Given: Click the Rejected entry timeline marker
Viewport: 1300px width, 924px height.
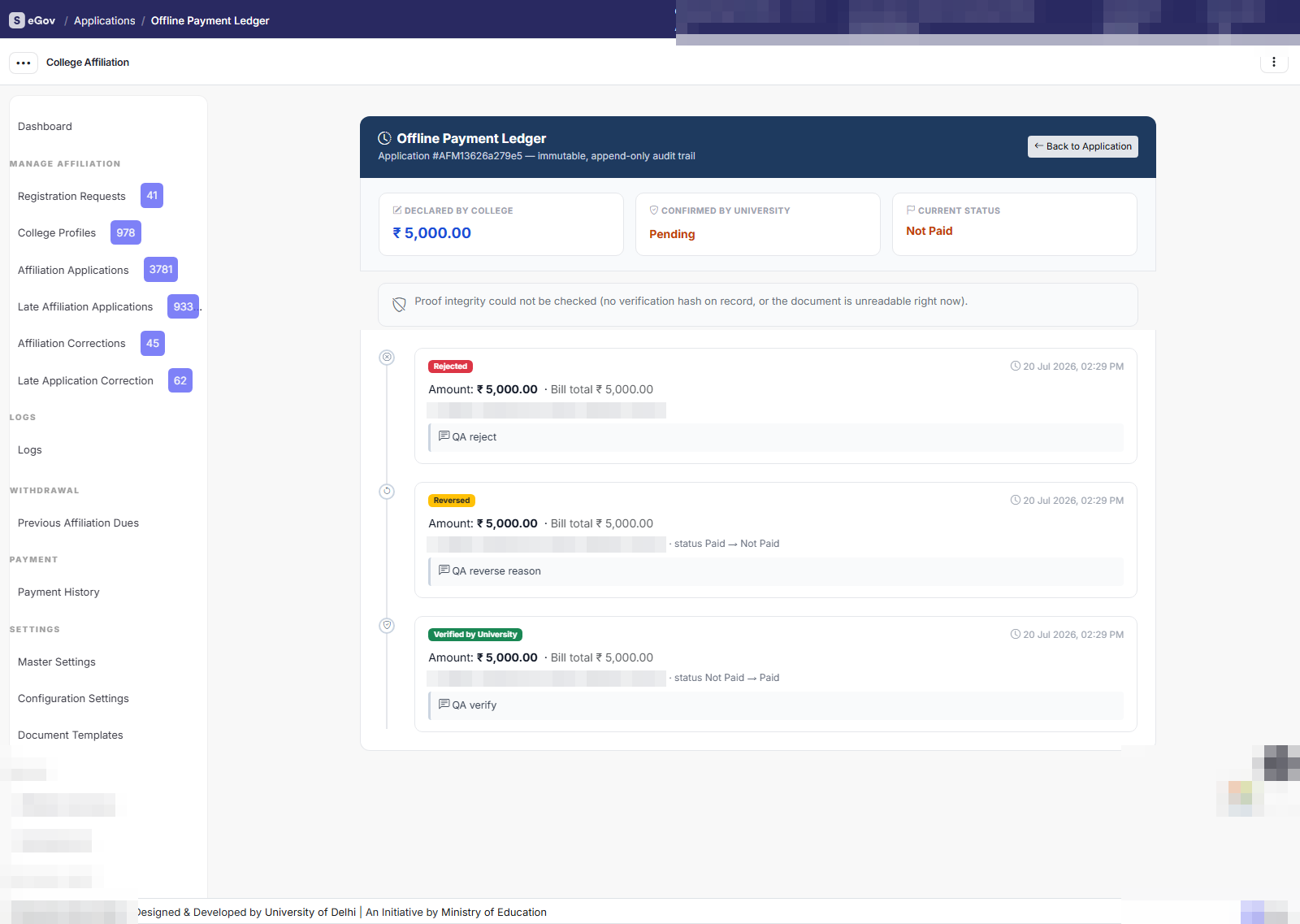Looking at the screenshot, I should click(388, 358).
